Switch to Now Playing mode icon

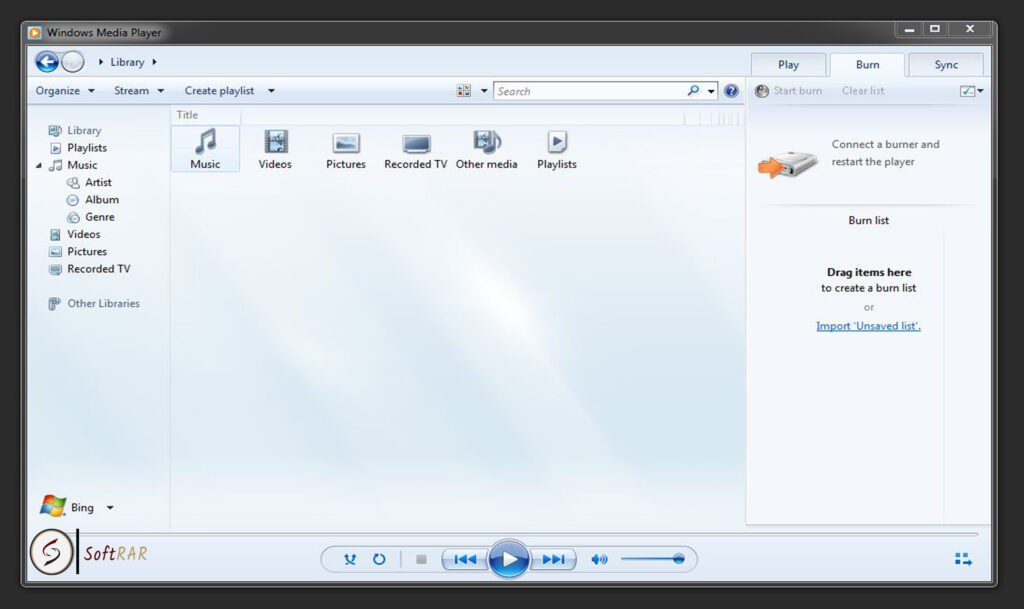(963, 559)
